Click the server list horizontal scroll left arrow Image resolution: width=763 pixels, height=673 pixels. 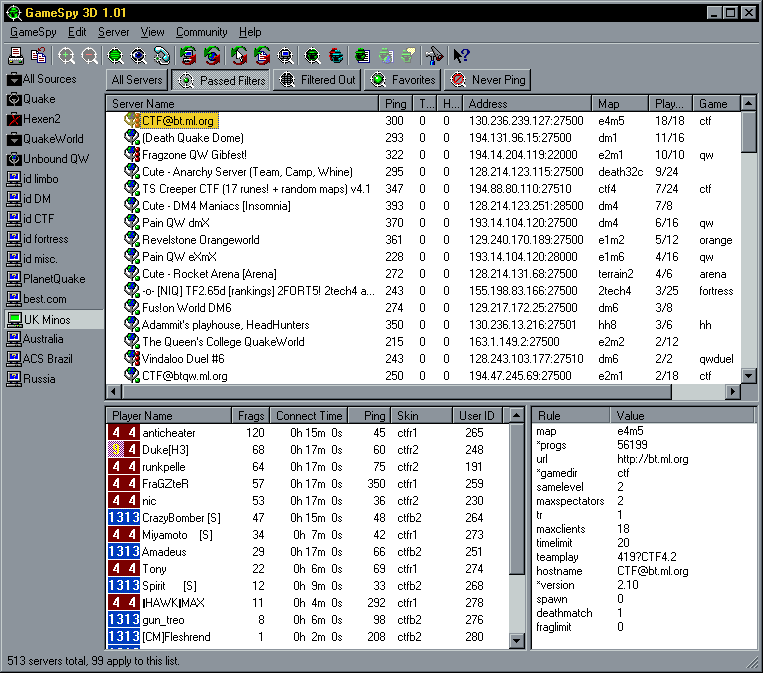click(x=114, y=392)
